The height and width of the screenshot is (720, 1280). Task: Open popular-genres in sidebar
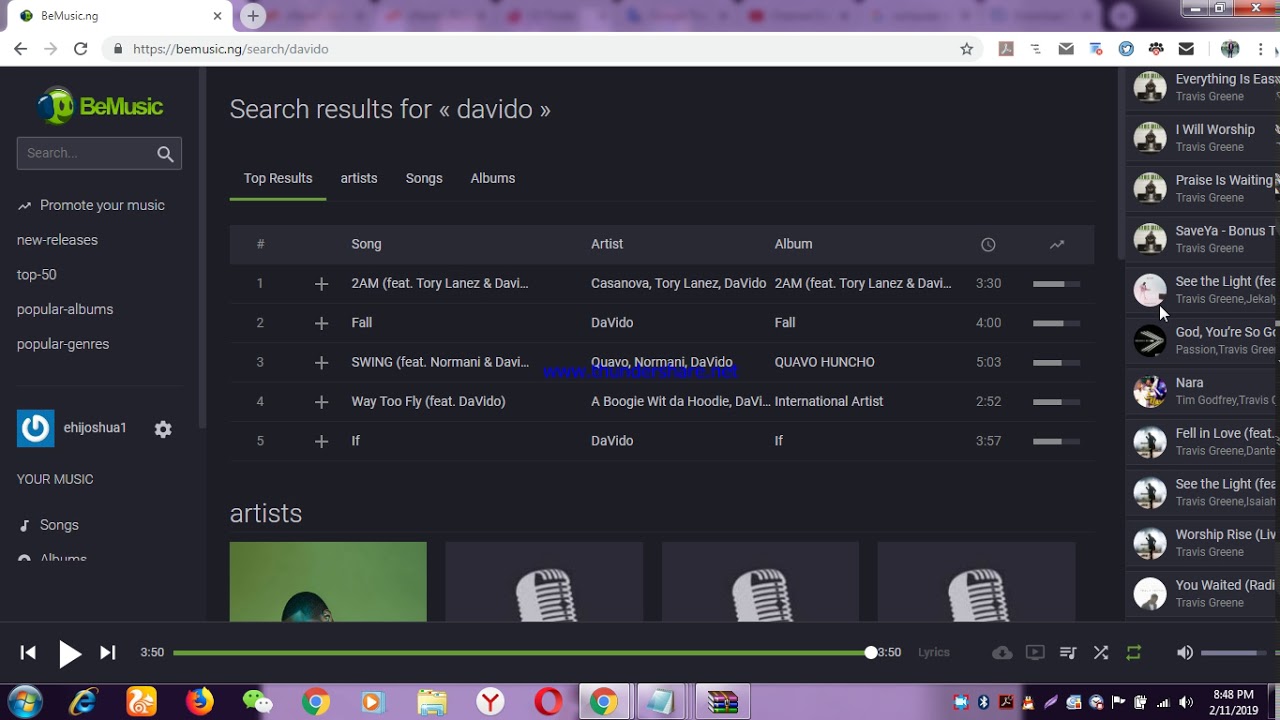point(63,344)
